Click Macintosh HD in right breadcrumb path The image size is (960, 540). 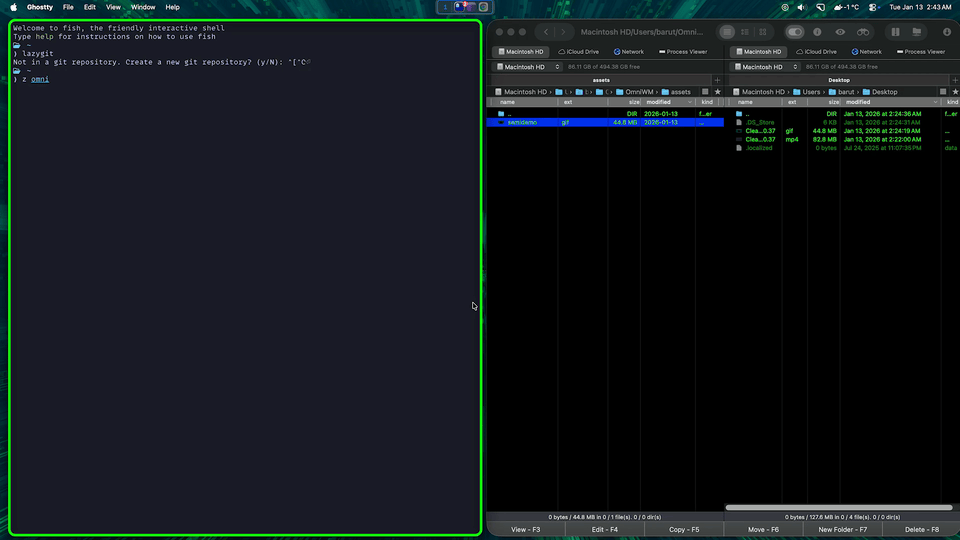click(759, 92)
